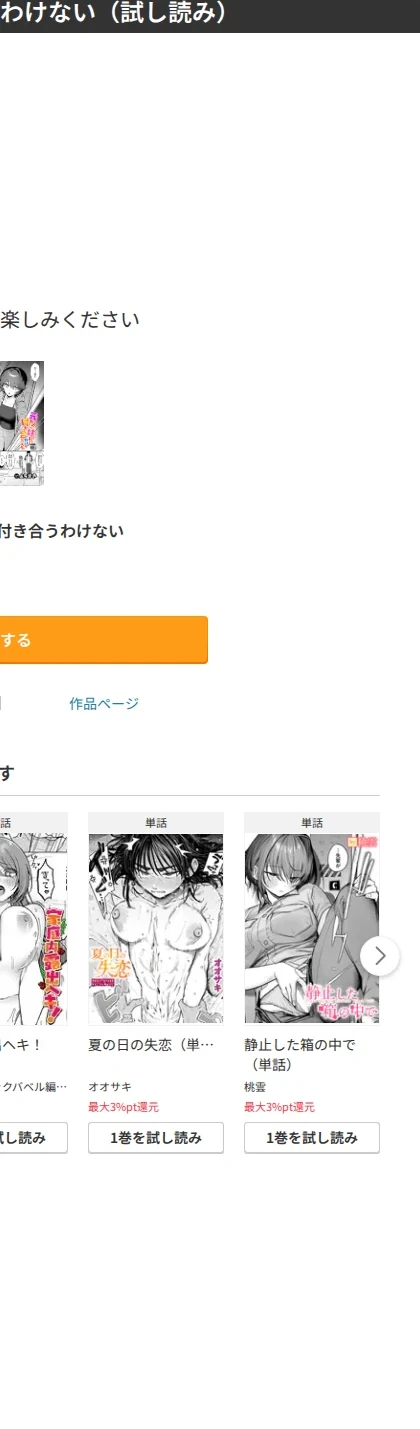Click the 単話 label above 静止した箱の中で
This screenshot has height=1429, width=420.
[312, 823]
